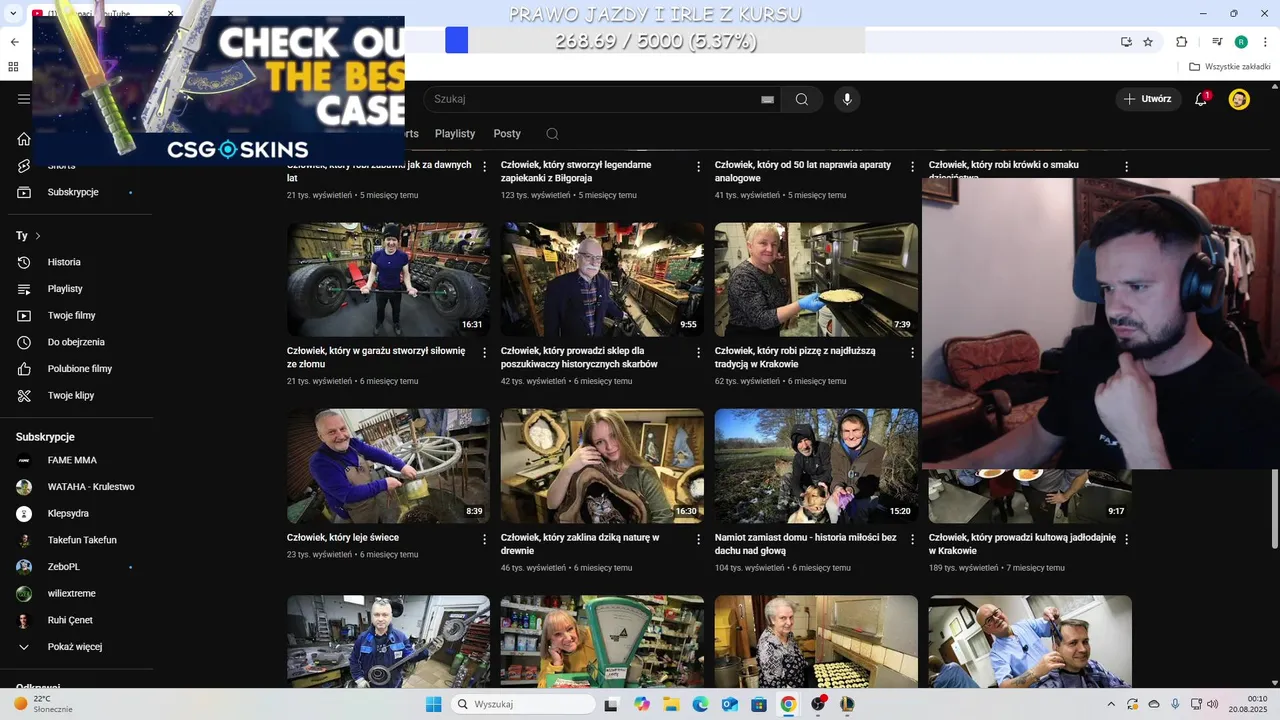Screen dimensions: 1280x720
Task: Open wood carving video thumbnail (16:30)
Action: tap(602, 465)
